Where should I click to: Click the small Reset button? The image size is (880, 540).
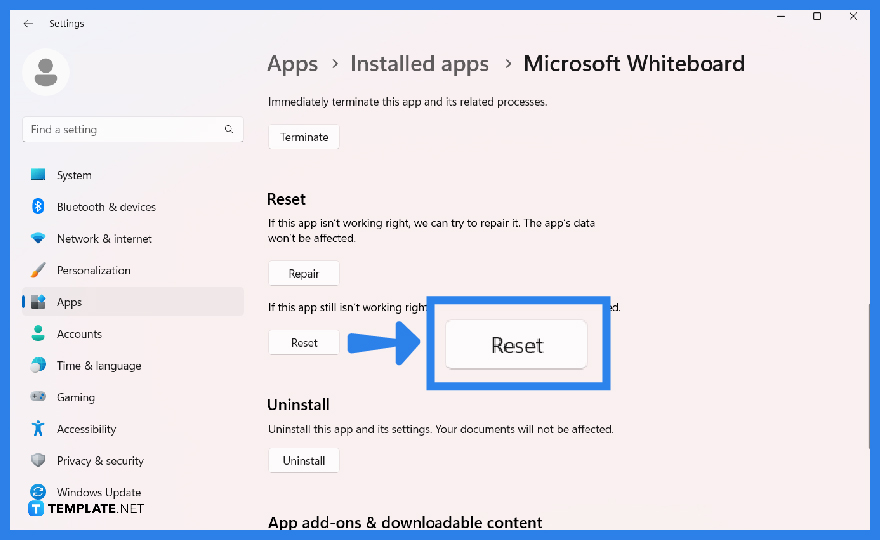click(304, 342)
